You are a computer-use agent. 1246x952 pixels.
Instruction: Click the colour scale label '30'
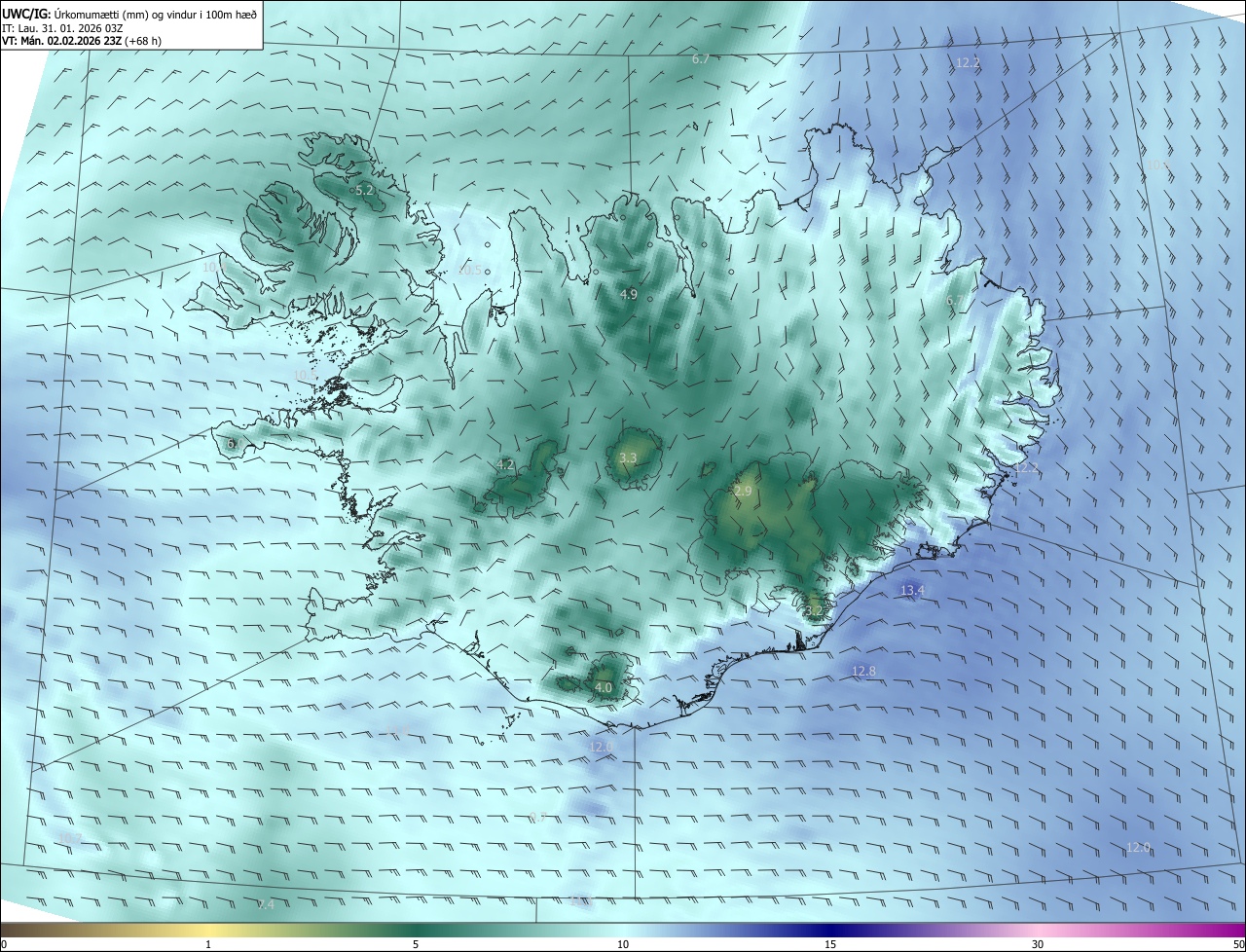1038,944
